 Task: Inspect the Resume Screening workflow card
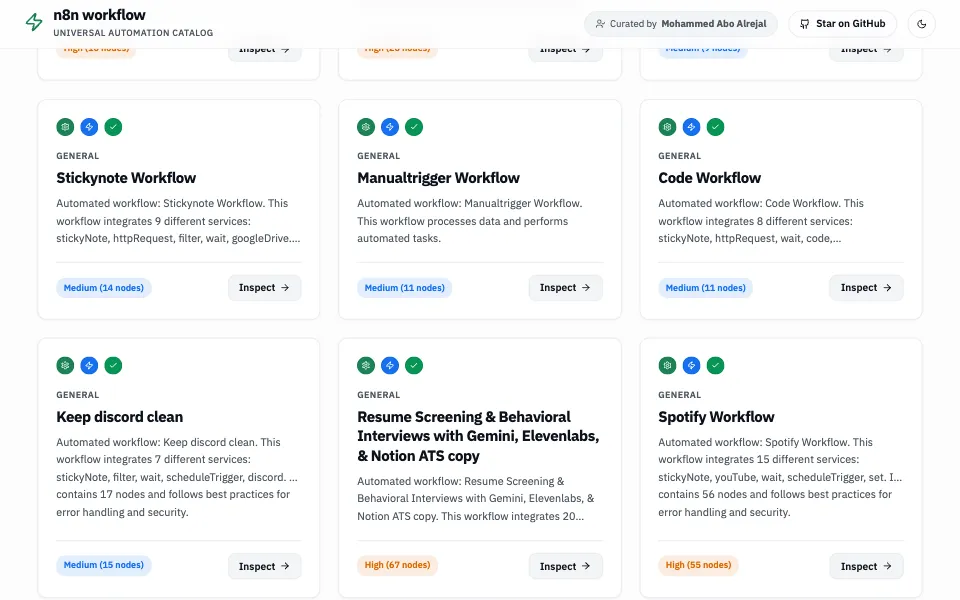tap(565, 566)
